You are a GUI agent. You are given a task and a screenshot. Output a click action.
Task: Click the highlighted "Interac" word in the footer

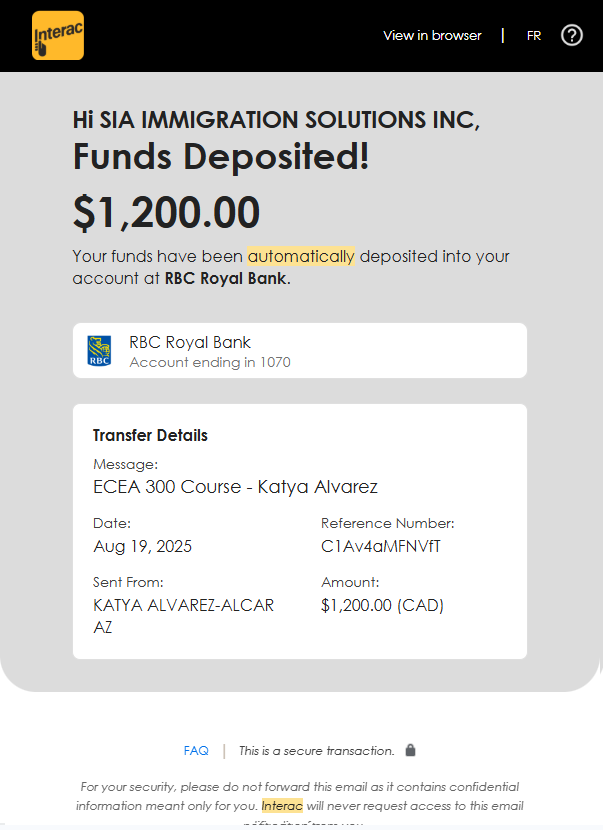[x=282, y=805]
